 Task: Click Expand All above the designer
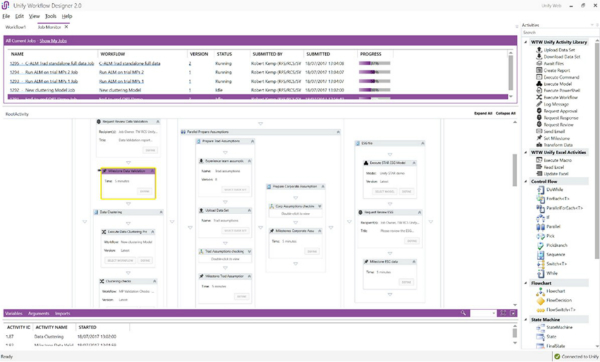pos(483,113)
